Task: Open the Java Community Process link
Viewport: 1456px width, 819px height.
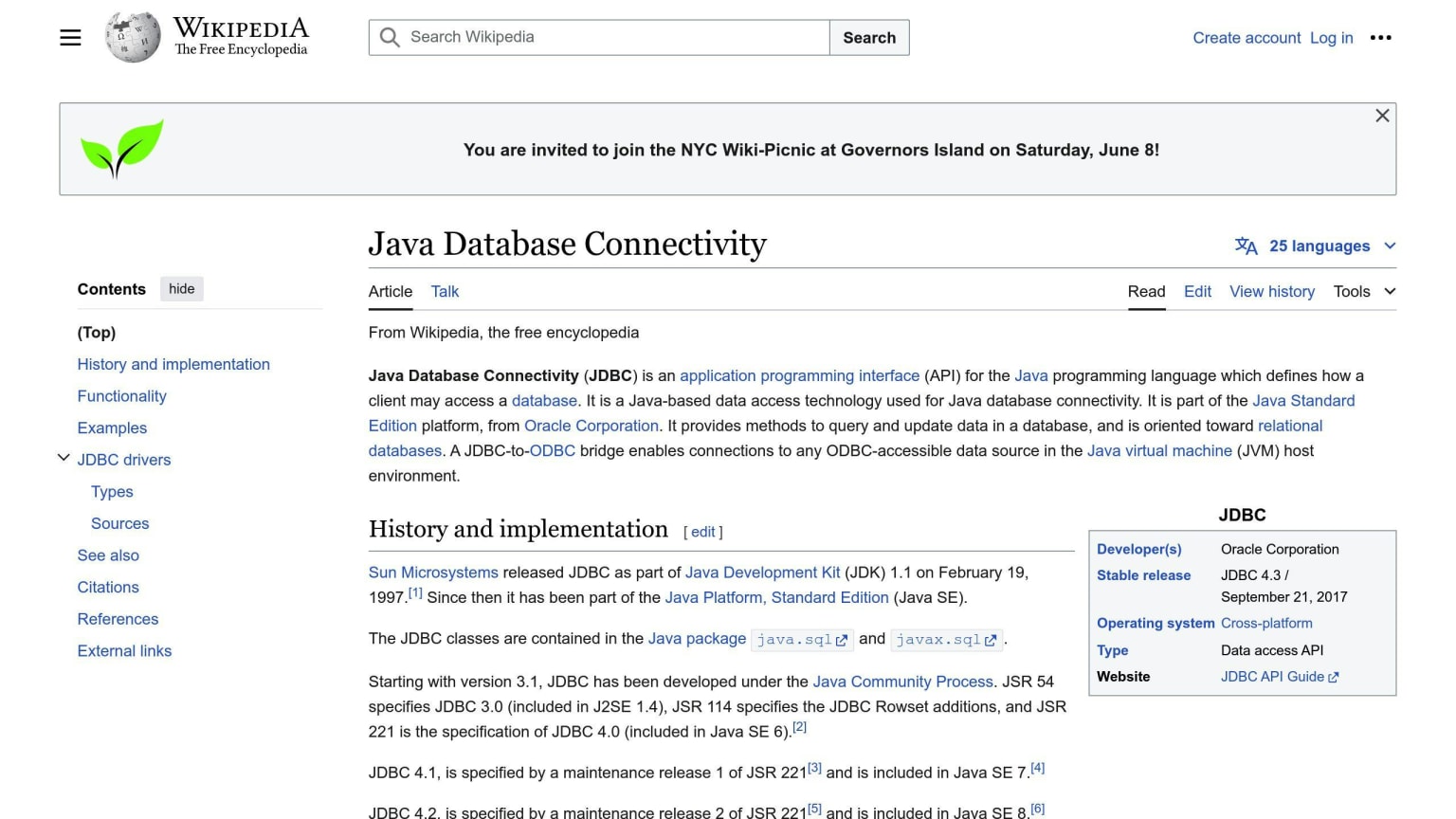Action: (x=903, y=682)
